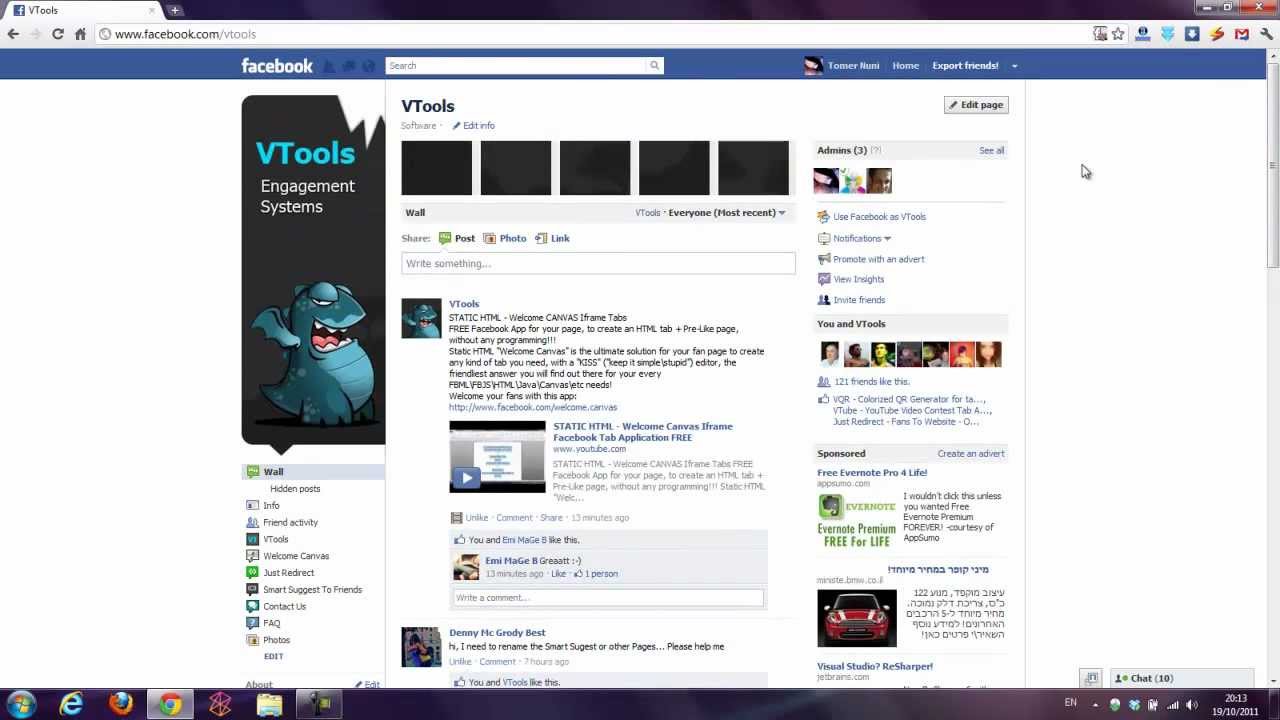Image resolution: width=1280 pixels, height=720 pixels.
Task: Open Tomer Nuni profile avatar
Action: point(813,66)
